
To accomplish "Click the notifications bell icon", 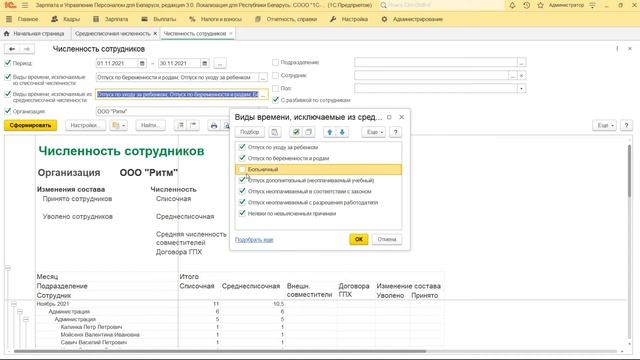I will [512, 5].
